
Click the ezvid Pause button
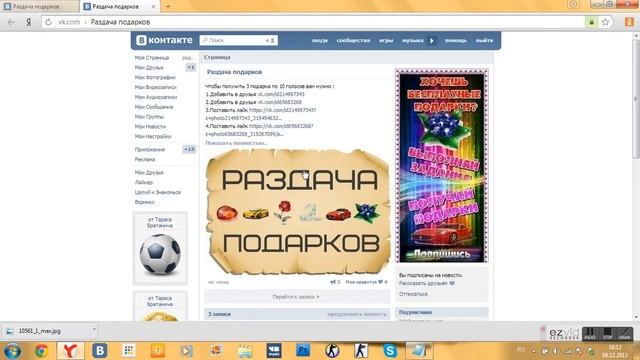coord(589,333)
